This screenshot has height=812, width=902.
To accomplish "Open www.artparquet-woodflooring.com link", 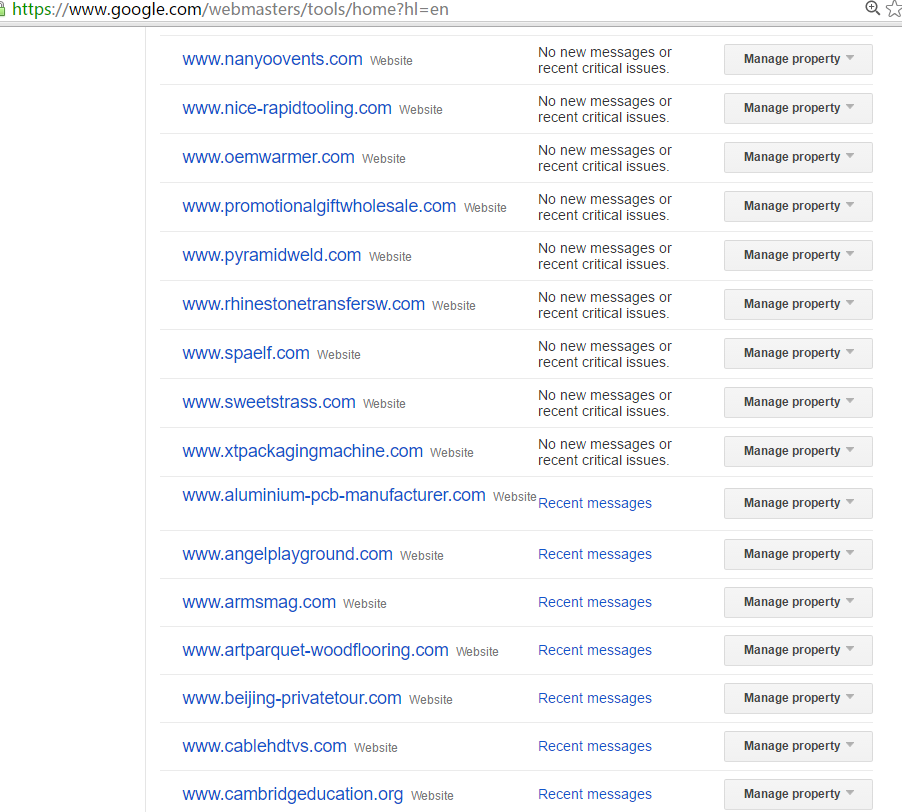I will tap(315, 650).
